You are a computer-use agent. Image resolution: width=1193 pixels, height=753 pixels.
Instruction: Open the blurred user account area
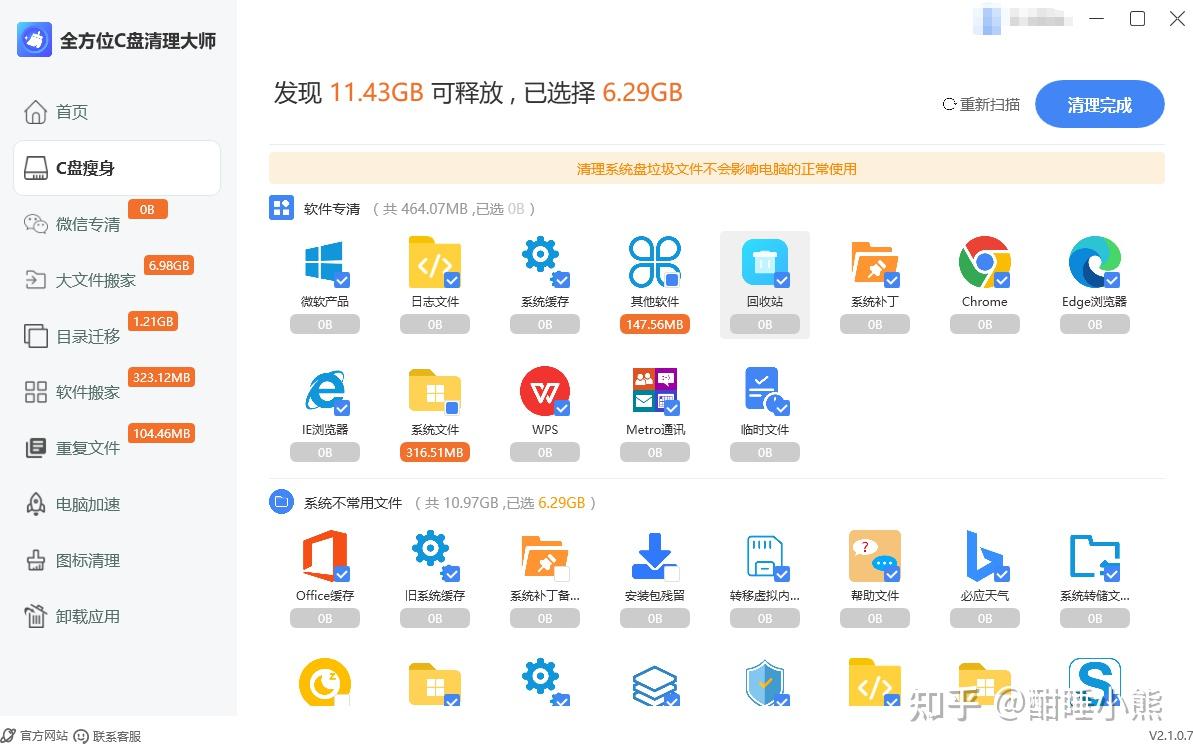point(1023,19)
